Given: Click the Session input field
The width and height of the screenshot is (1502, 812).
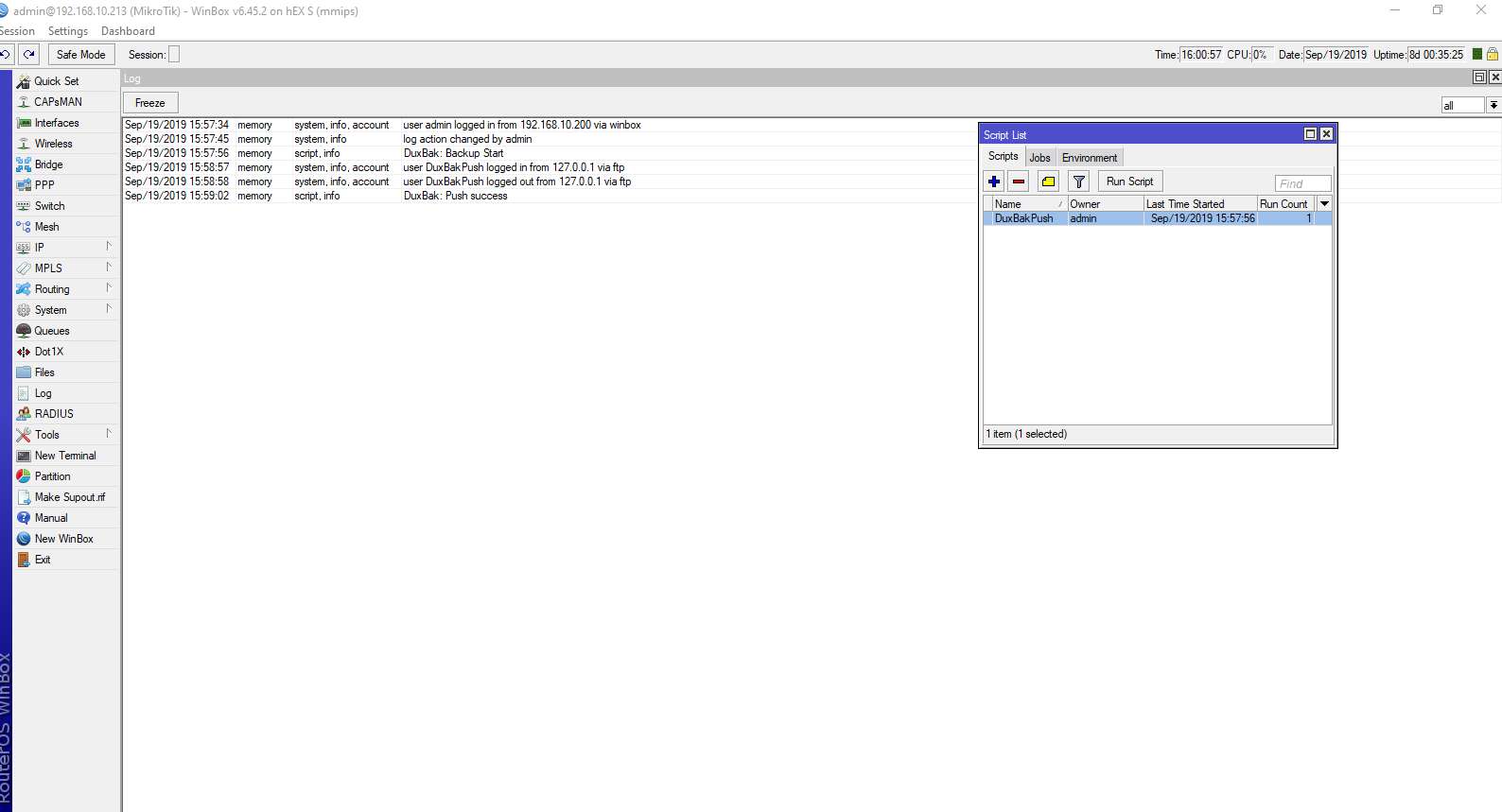Looking at the screenshot, I should [174, 55].
